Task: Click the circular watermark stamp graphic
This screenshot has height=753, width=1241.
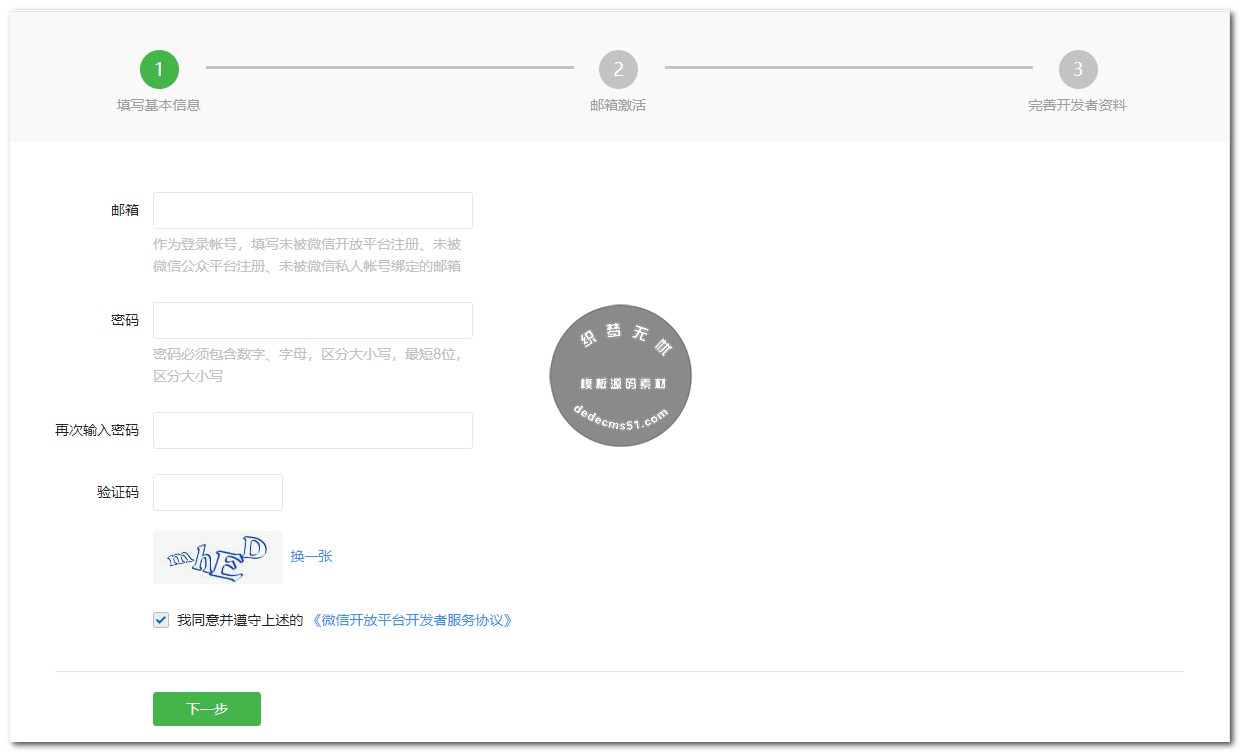Action: [620, 376]
